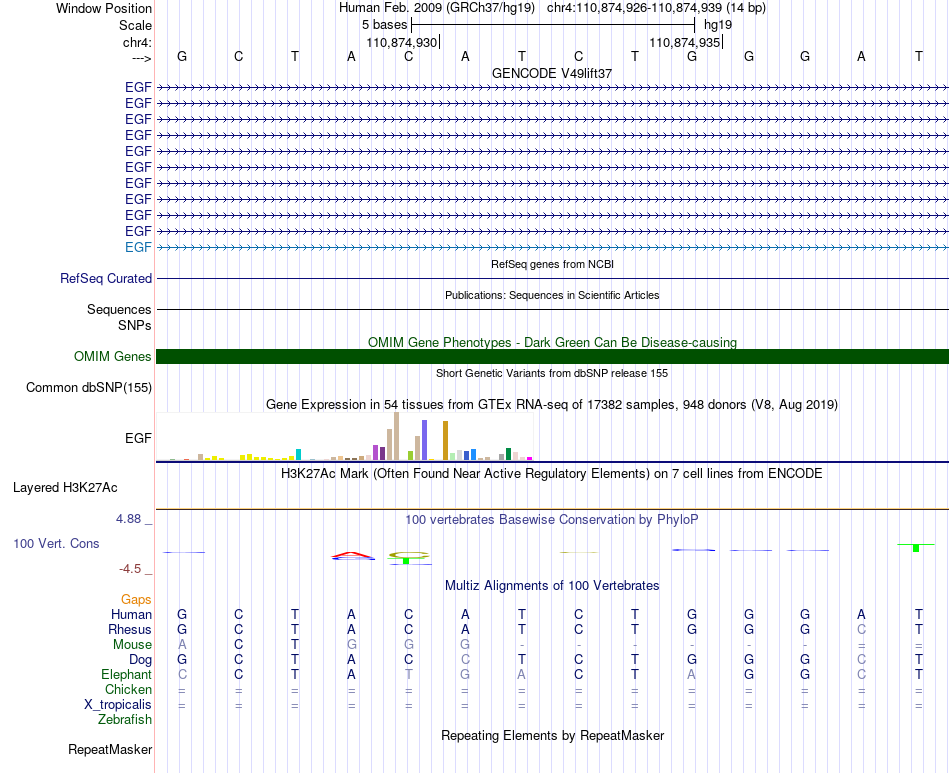Open 100 vertebrates Basewise Conservation by PhyloP title
The width and height of the screenshot is (950, 773).
(552, 520)
